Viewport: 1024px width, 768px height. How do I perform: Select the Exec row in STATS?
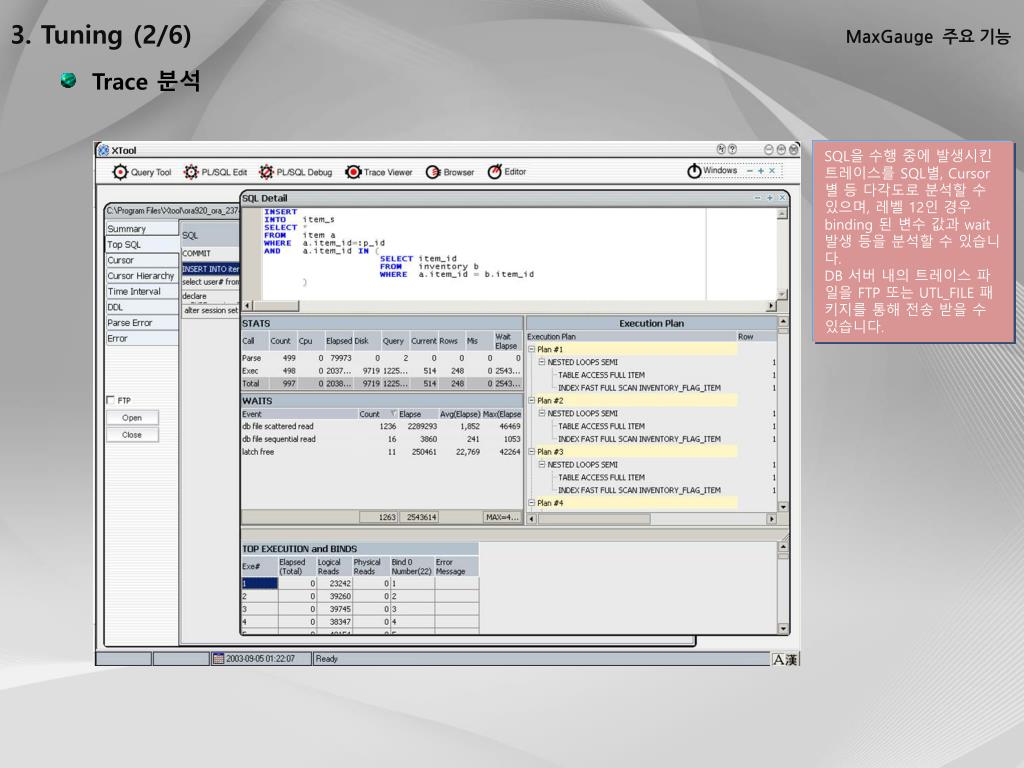(x=381, y=371)
